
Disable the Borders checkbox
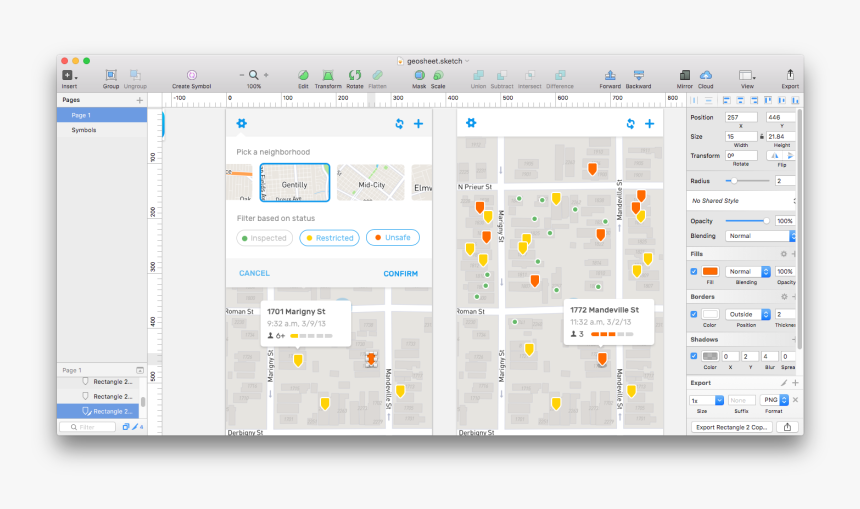[695, 313]
